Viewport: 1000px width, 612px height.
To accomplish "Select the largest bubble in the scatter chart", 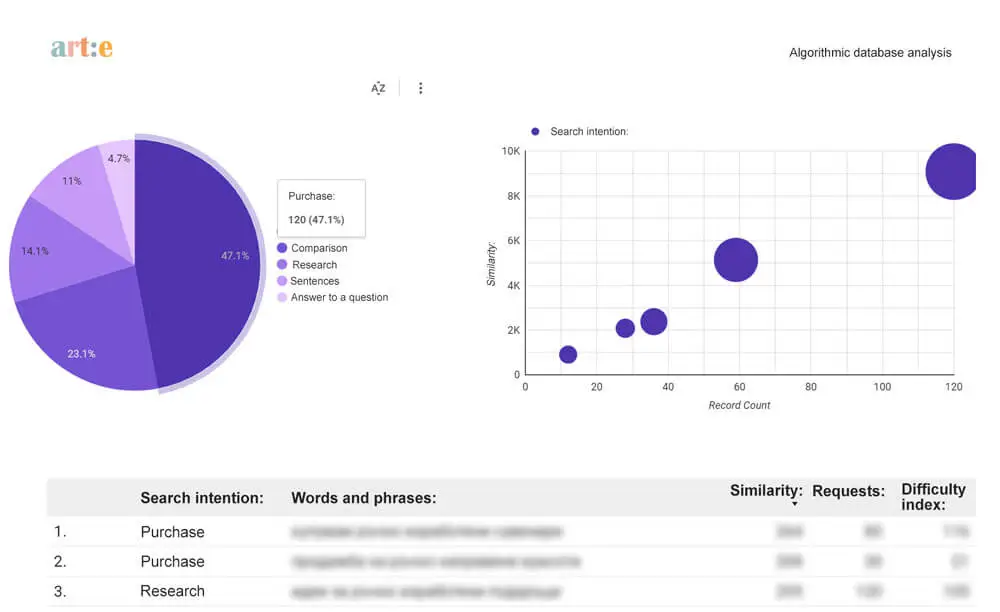I will [x=951, y=171].
